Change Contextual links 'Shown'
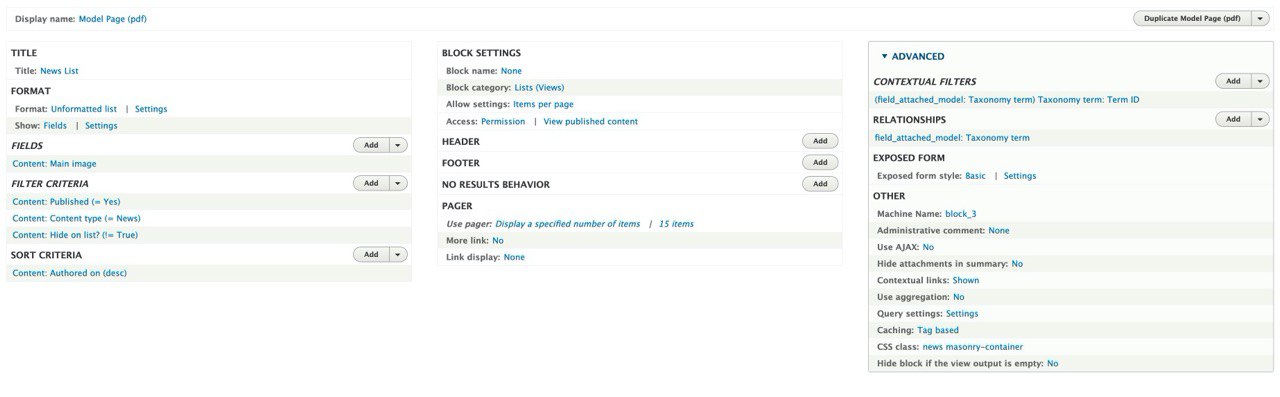This screenshot has width=1280, height=397. point(966,281)
